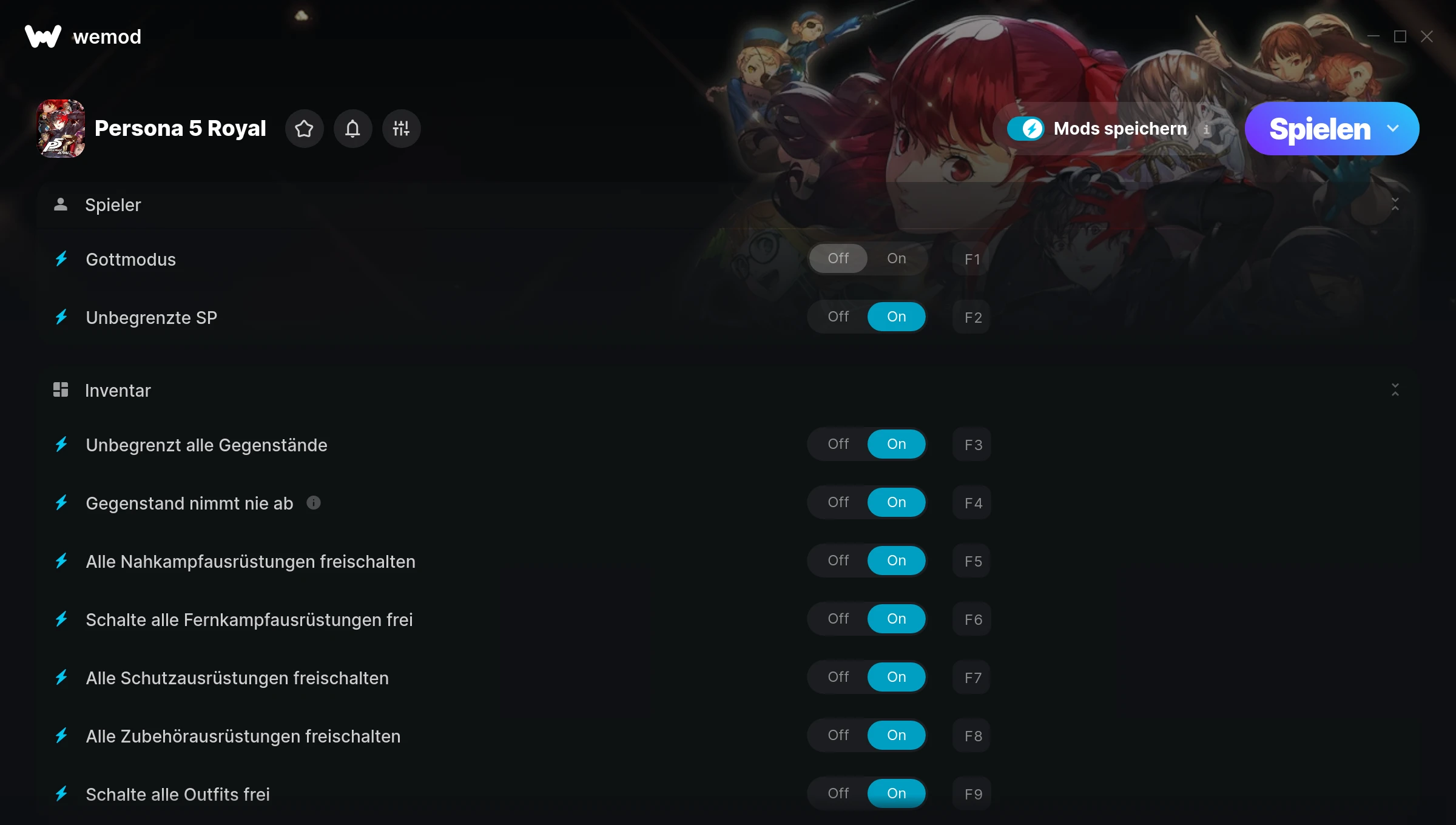
Task: Open notifications bell for Persona 5 Royal
Action: click(x=352, y=129)
